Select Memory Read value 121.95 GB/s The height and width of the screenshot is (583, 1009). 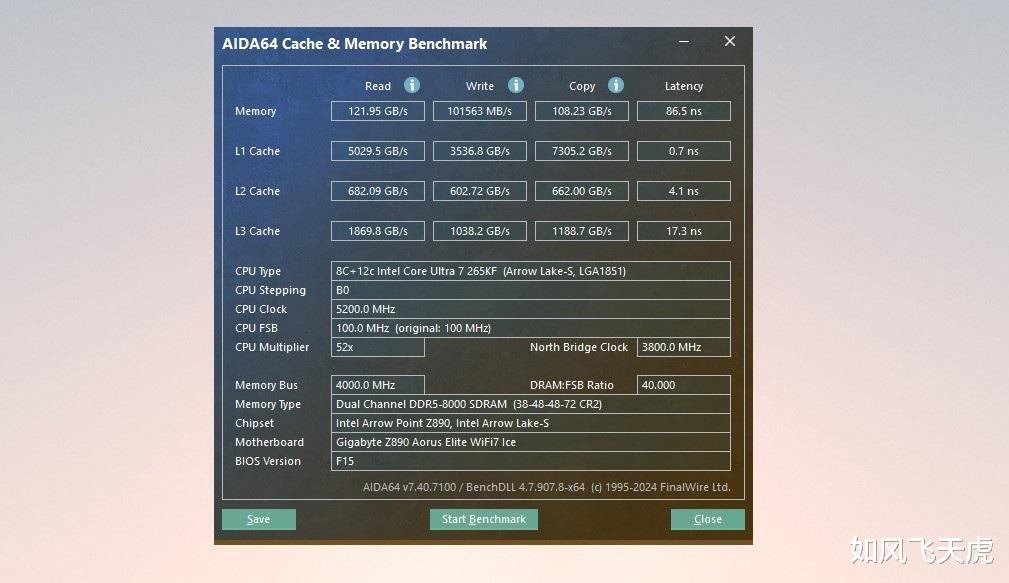click(378, 111)
